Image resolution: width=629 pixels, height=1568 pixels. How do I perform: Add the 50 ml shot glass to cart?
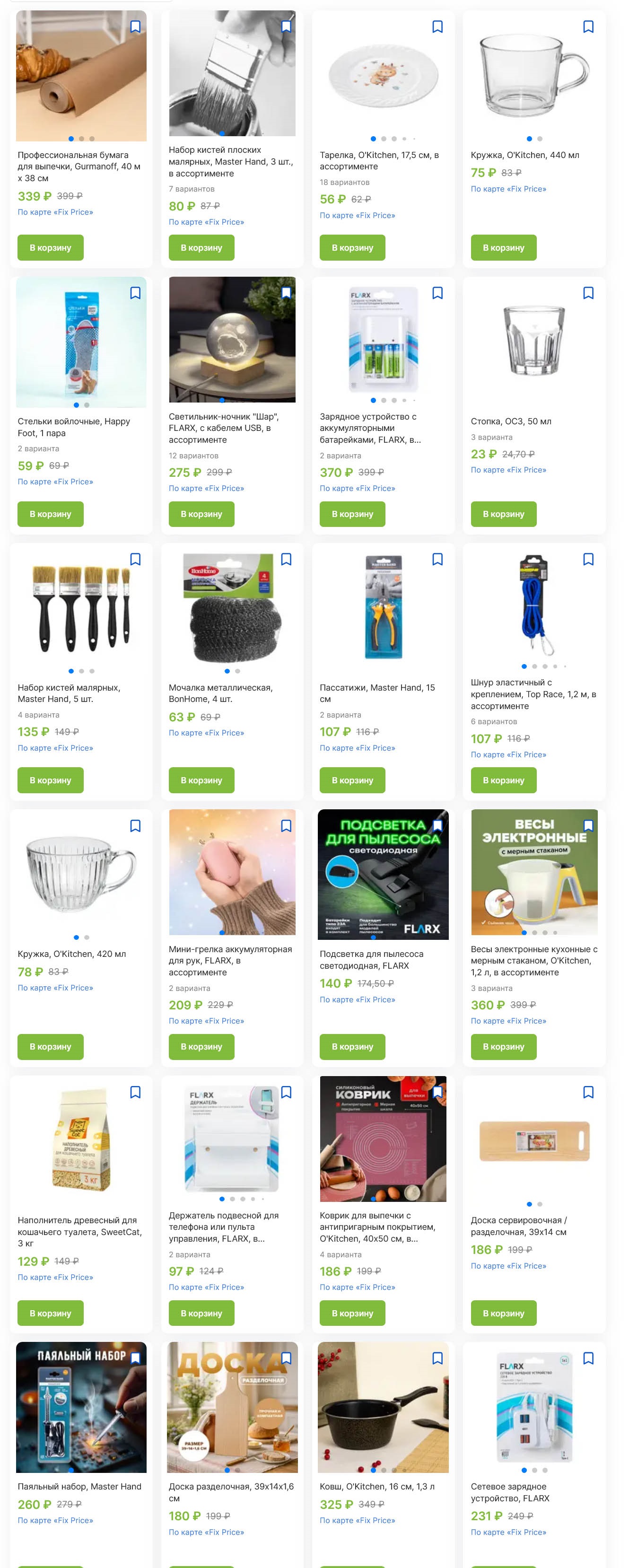coord(503,514)
